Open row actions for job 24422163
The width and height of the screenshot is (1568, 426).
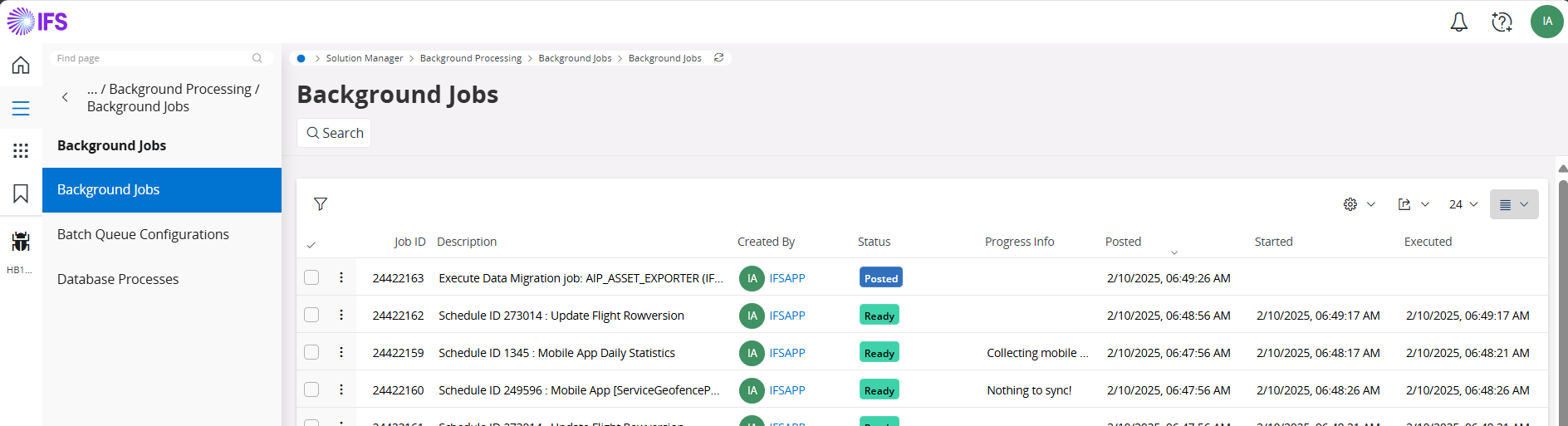pyautogui.click(x=341, y=277)
